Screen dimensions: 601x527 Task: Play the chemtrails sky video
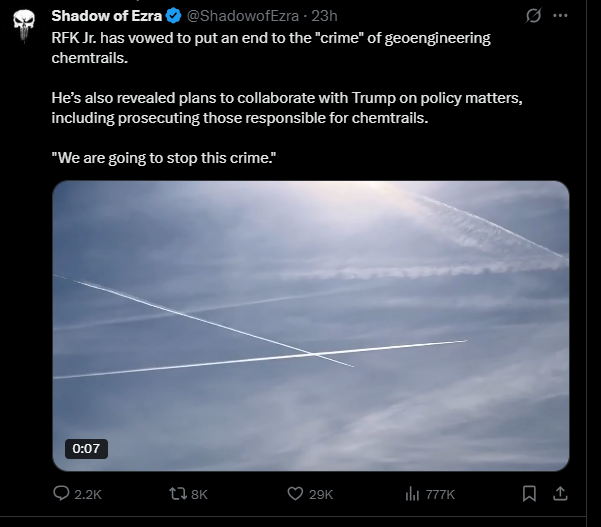click(310, 325)
